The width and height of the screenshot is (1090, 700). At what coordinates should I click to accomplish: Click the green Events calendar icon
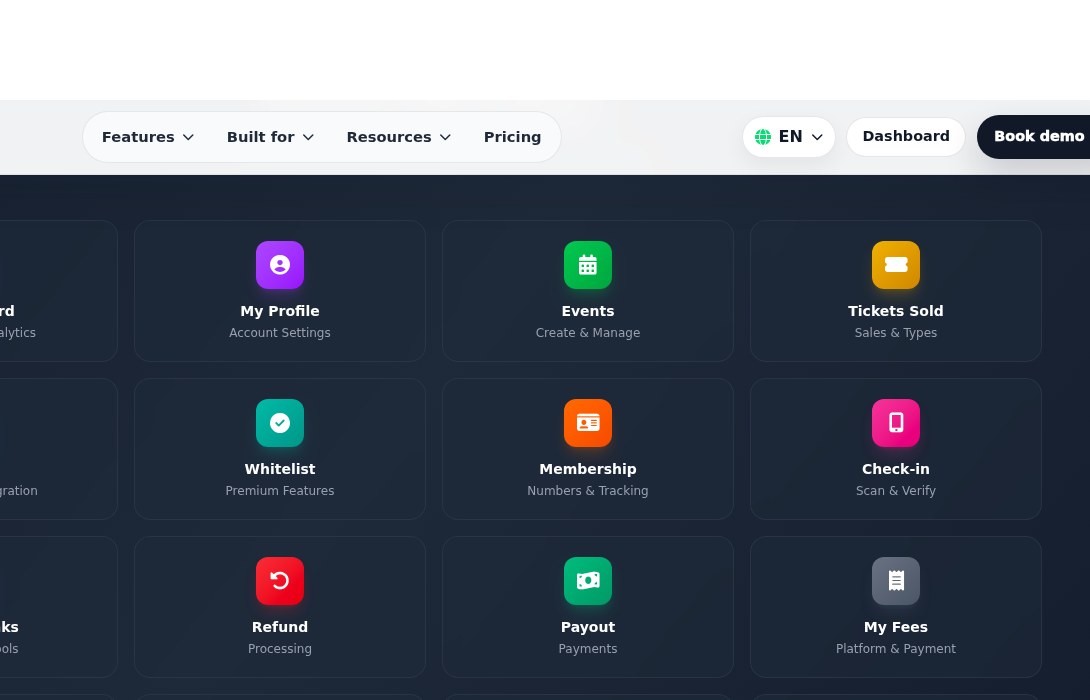pyautogui.click(x=587, y=265)
